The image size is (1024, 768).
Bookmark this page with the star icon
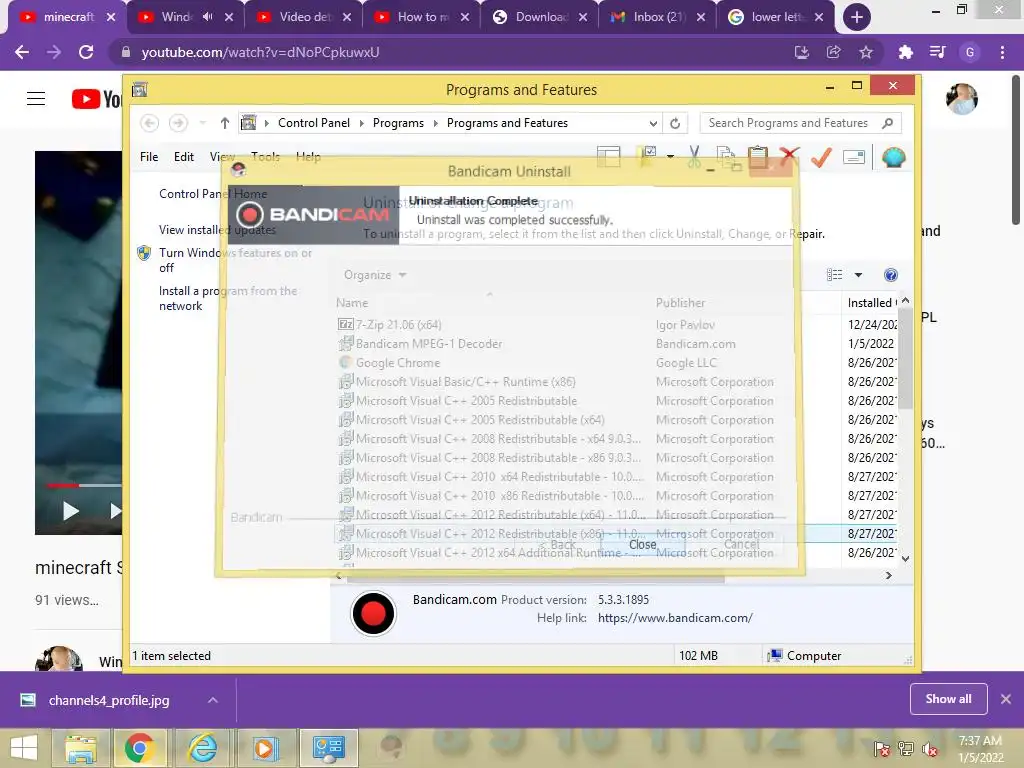tap(866, 52)
